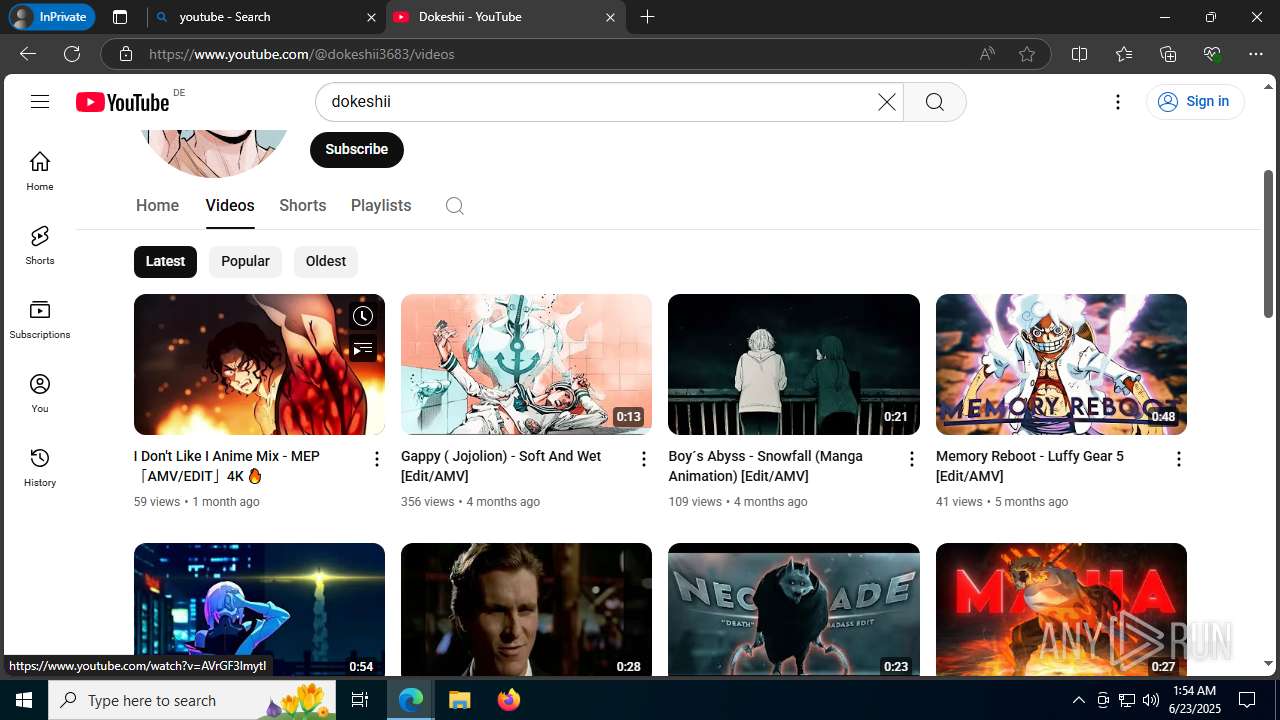Viewport: 1280px width, 720px height.
Task: Sort videos by Popular chip
Action: click(x=245, y=261)
